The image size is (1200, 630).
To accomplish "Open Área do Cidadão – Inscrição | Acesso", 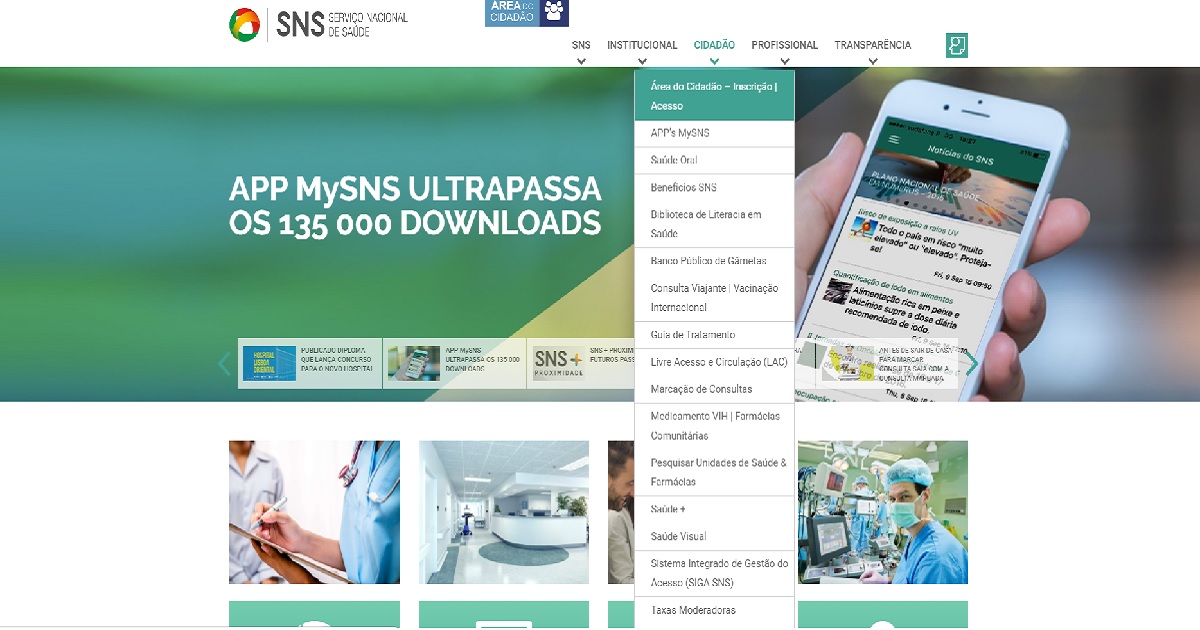I will (713, 96).
